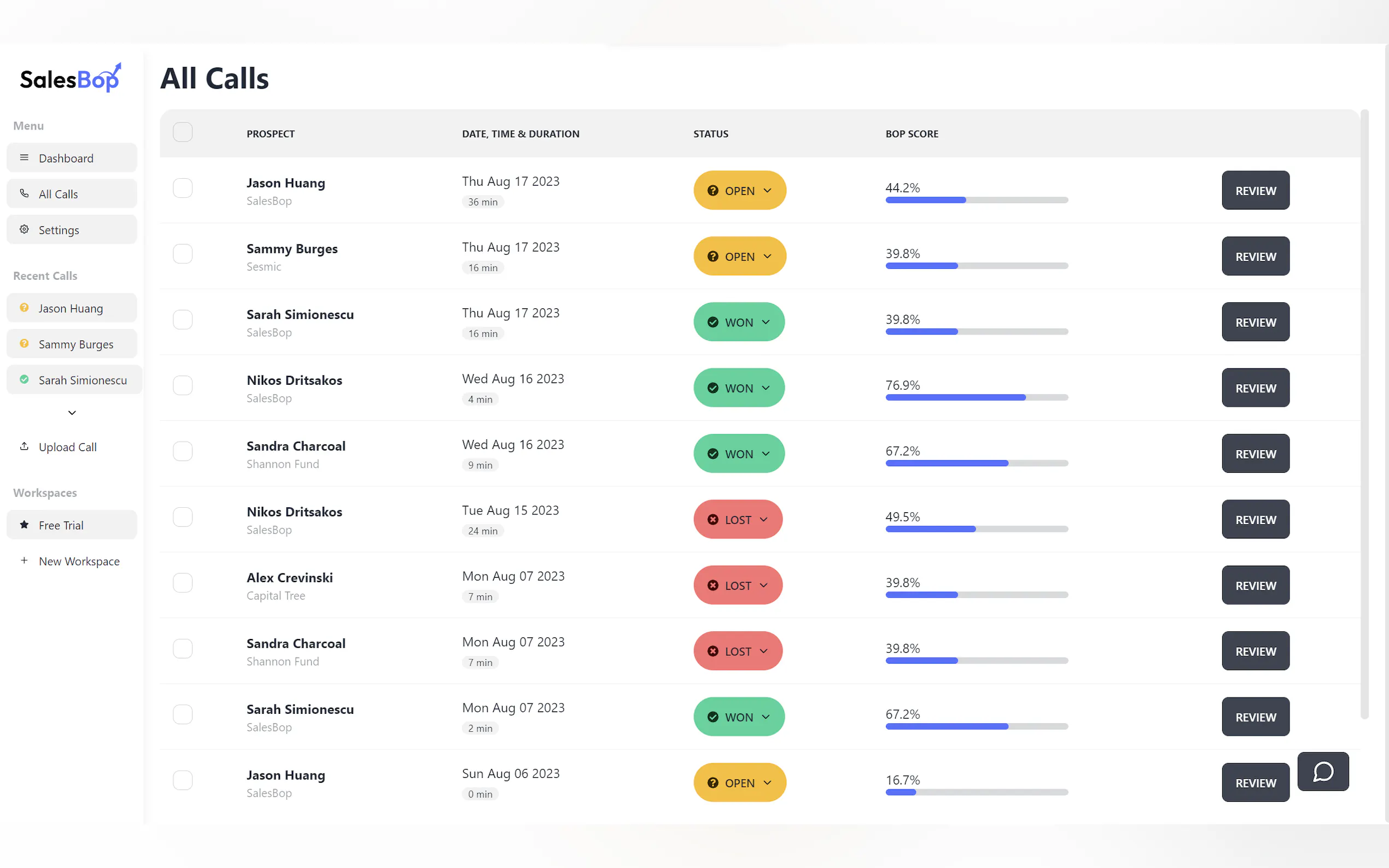This screenshot has width=1389, height=868.
Task: Expand more recent calls with the chevron
Action: (x=72, y=413)
